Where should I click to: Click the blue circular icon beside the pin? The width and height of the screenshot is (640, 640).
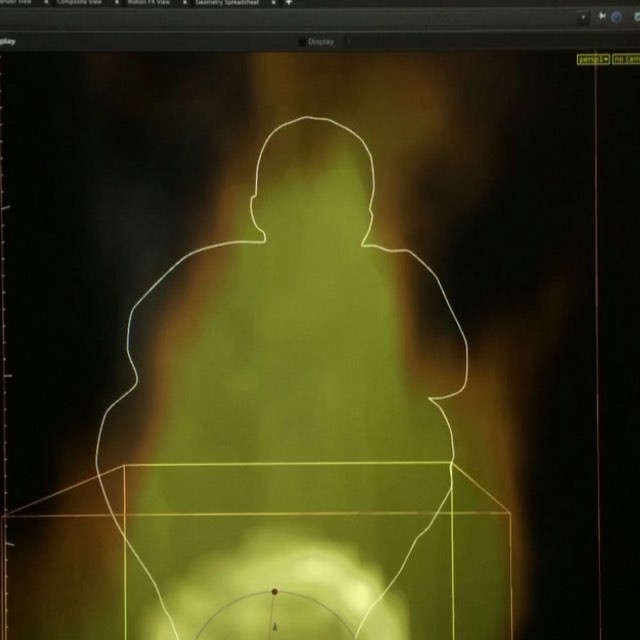[616, 17]
